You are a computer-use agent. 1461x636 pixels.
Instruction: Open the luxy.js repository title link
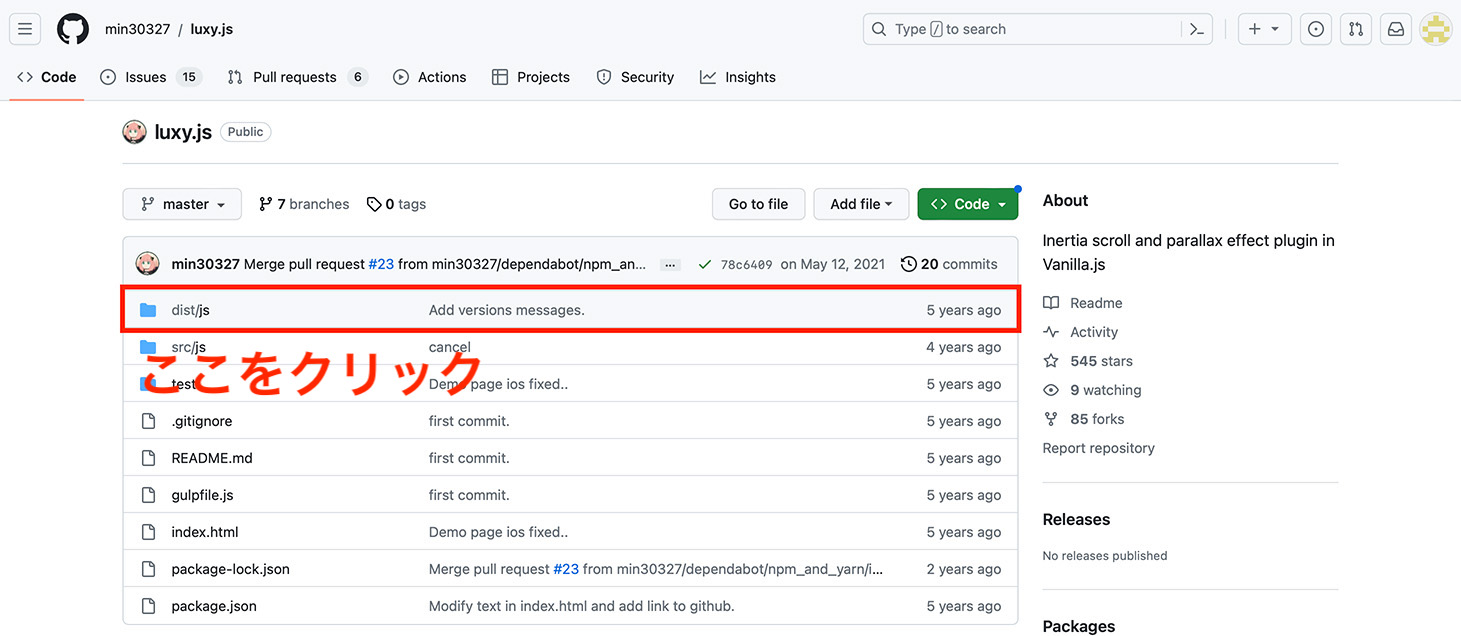183,132
